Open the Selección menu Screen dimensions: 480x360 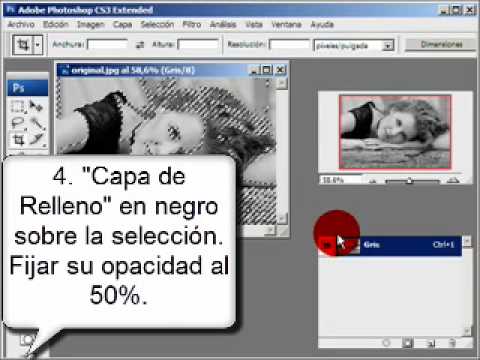click(x=157, y=24)
